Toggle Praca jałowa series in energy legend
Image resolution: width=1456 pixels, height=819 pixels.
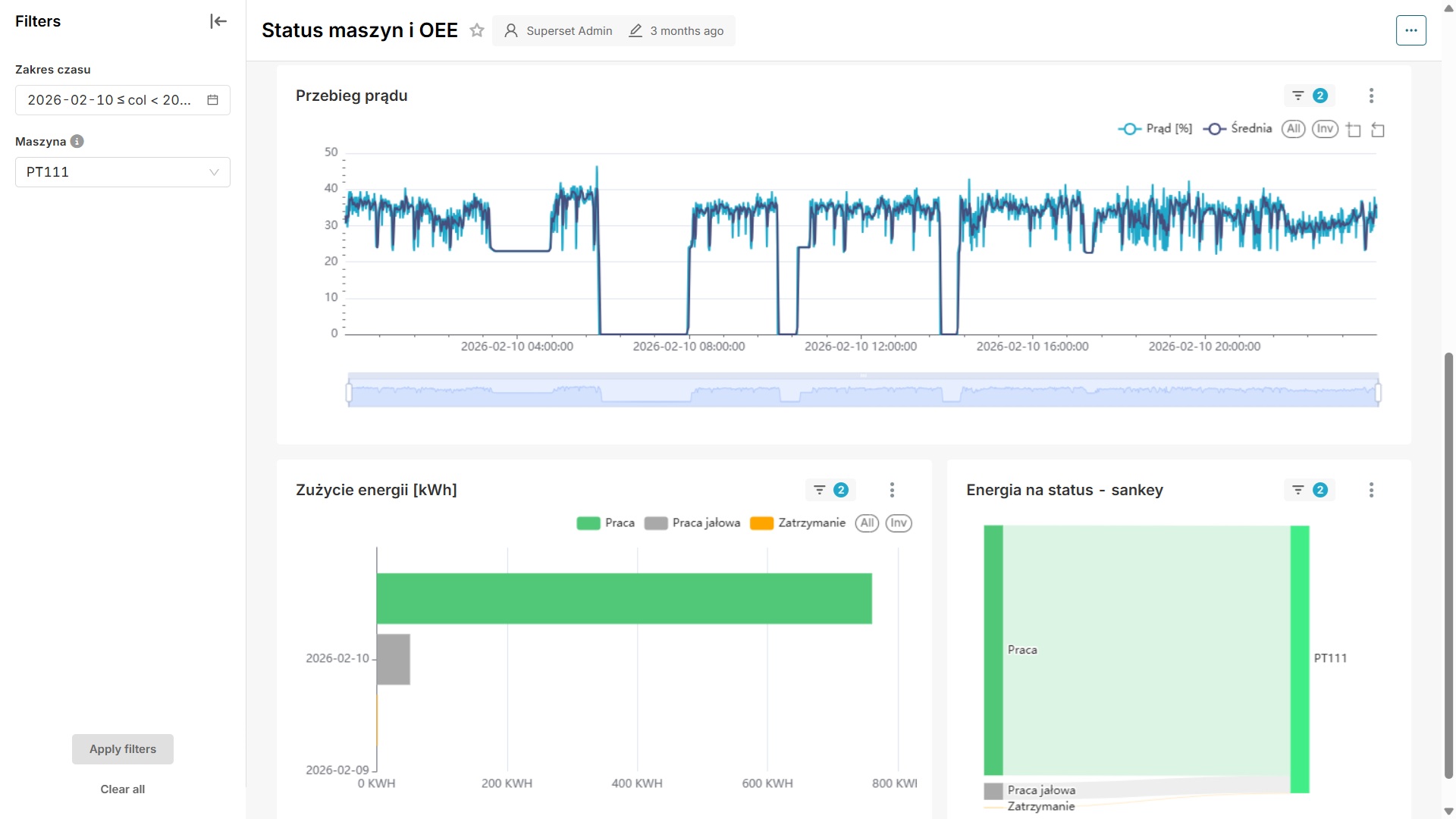[692, 523]
